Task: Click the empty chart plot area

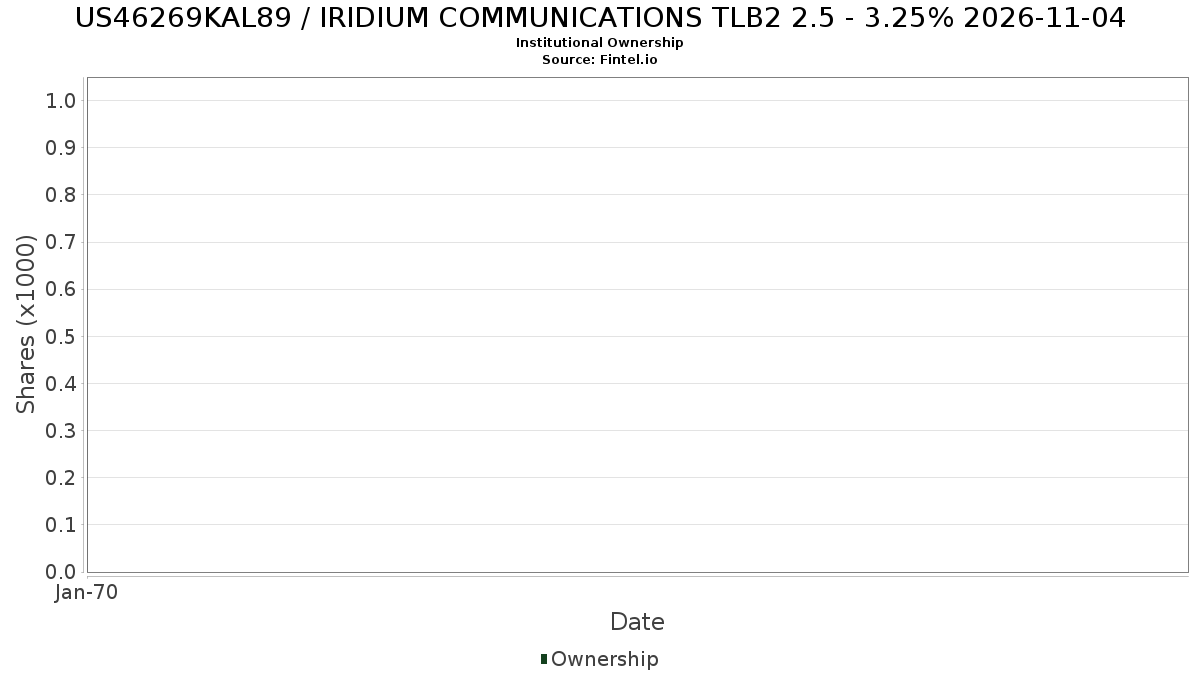Action: point(637,324)
